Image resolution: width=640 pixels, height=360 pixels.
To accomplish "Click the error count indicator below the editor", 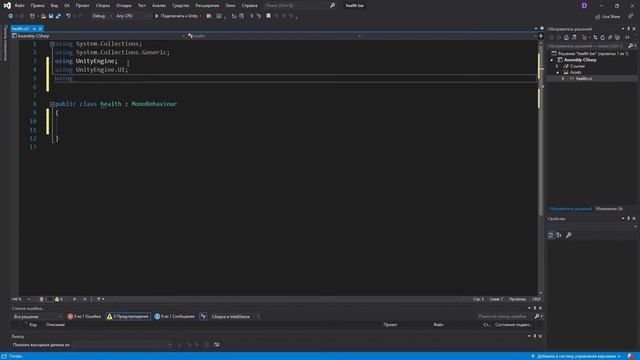I will [45, 299].
